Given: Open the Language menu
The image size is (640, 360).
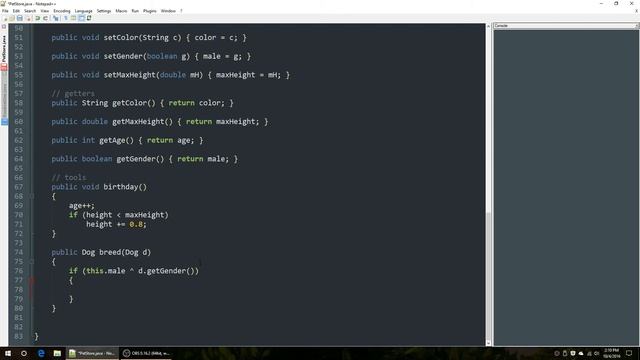Looking at the screenshot, I should point(84,11).
